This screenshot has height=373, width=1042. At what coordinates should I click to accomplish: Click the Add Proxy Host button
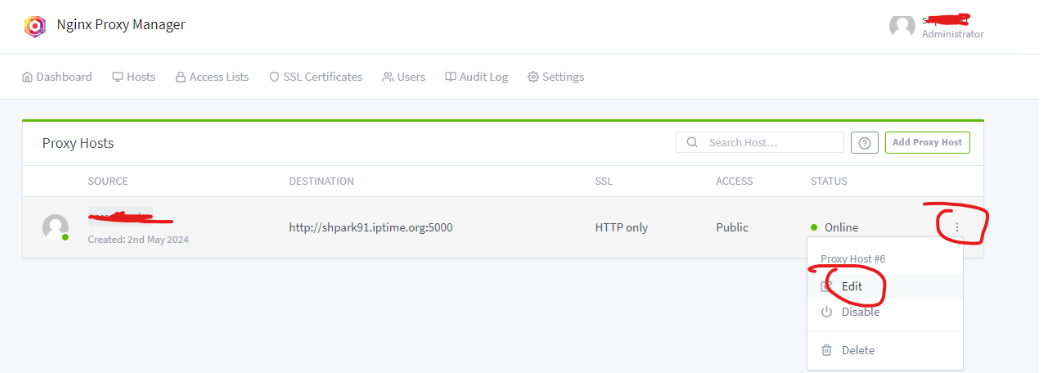pos(927,142)
